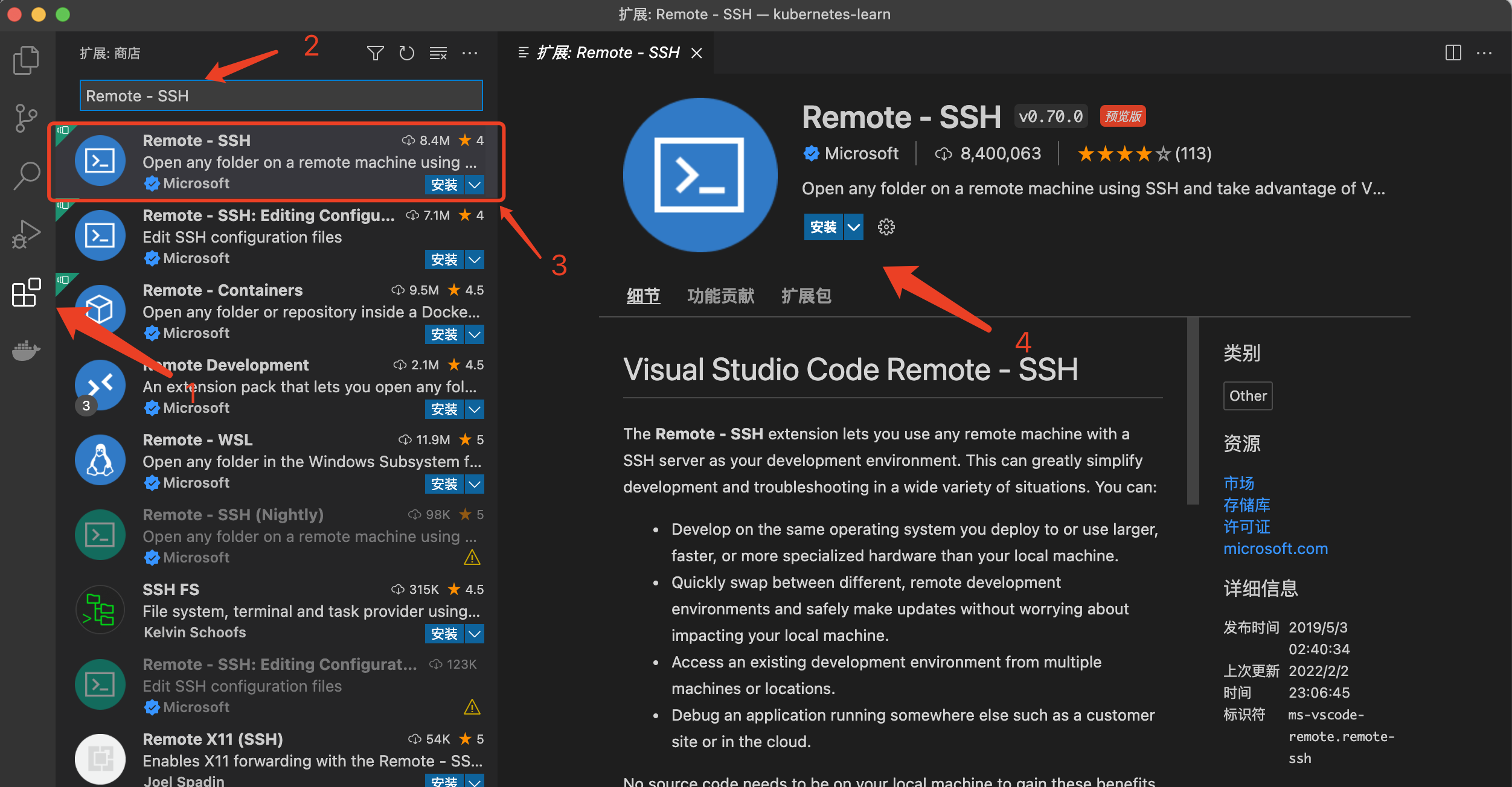Expand install dropdown for SSH: Editing Configuration

(475, 260)
